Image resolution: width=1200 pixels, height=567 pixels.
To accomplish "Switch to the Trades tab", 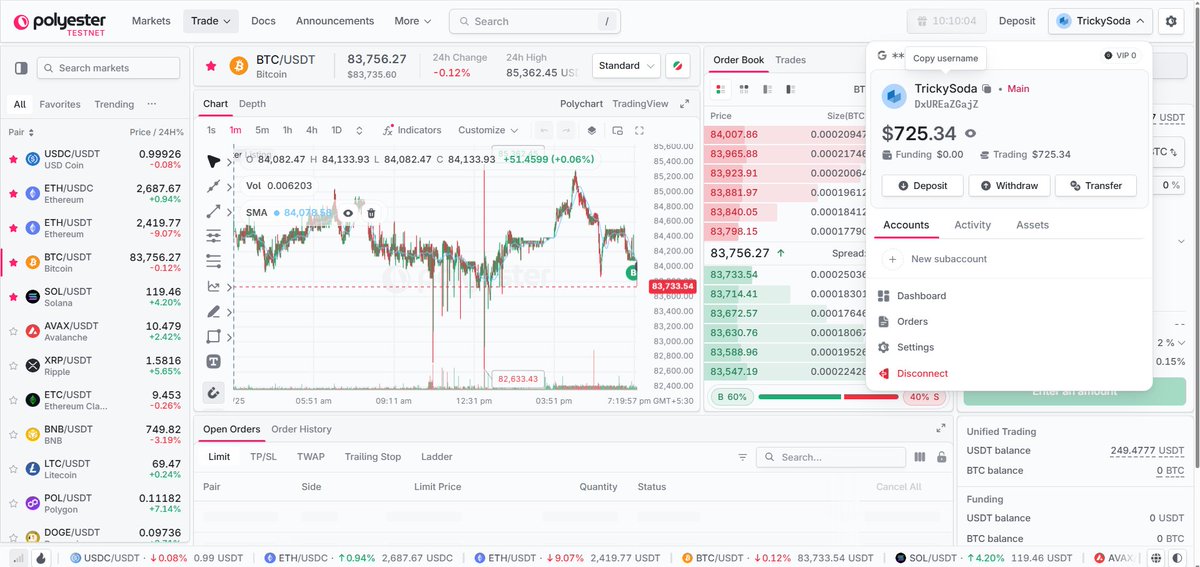I will click(x=790, y=60).
